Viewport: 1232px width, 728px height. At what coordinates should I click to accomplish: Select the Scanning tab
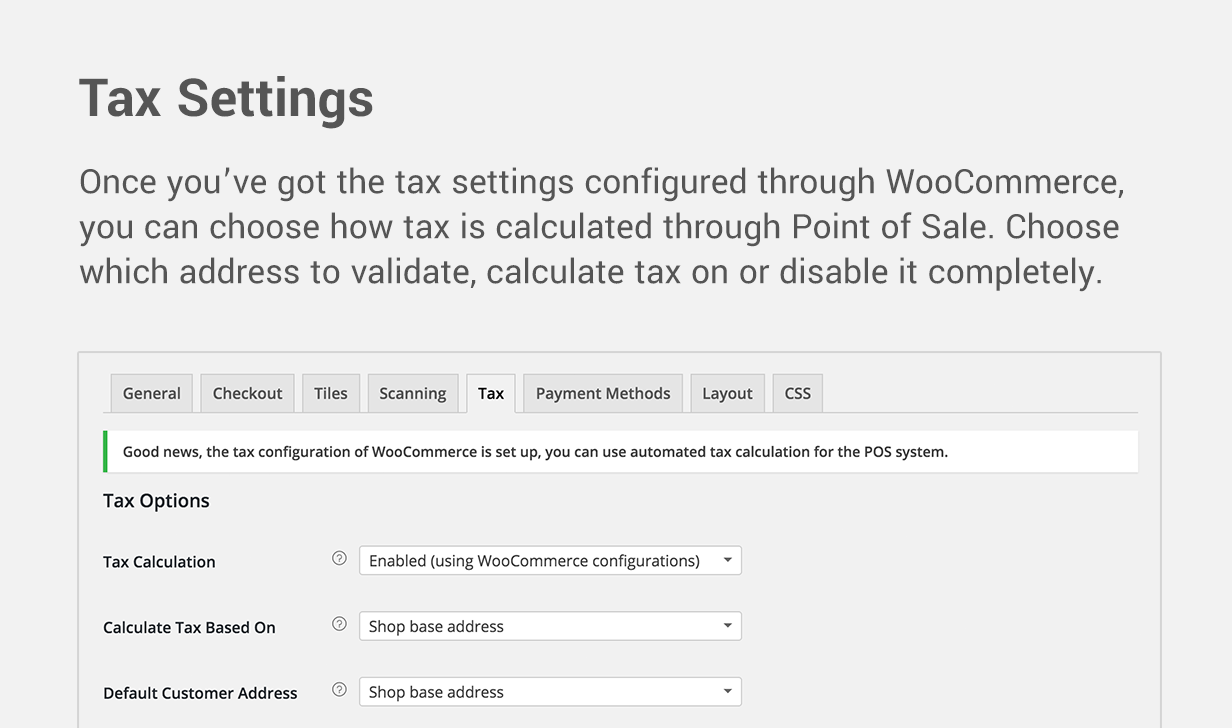click(x=413, y=393)
